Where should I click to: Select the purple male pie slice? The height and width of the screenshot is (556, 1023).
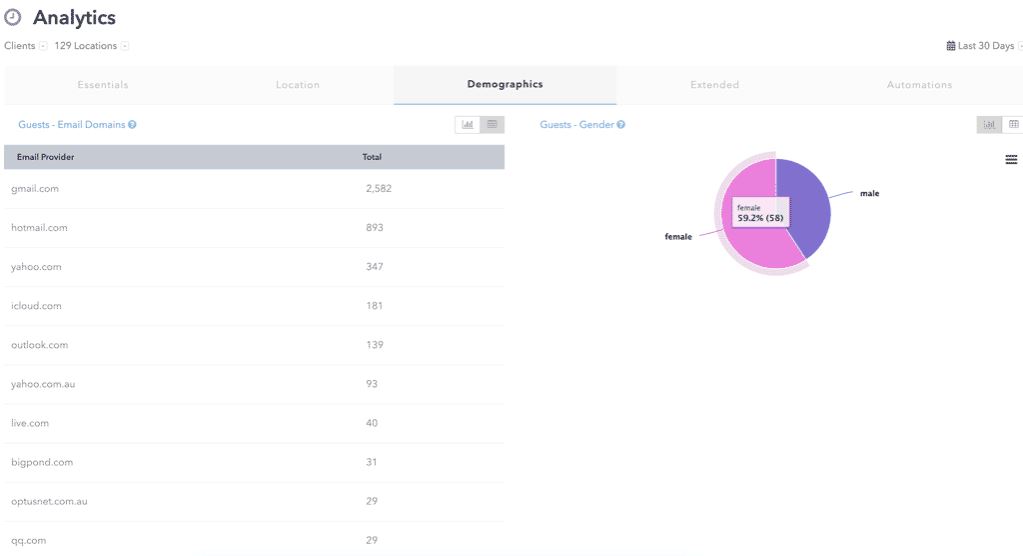click(x=806, y=206)
